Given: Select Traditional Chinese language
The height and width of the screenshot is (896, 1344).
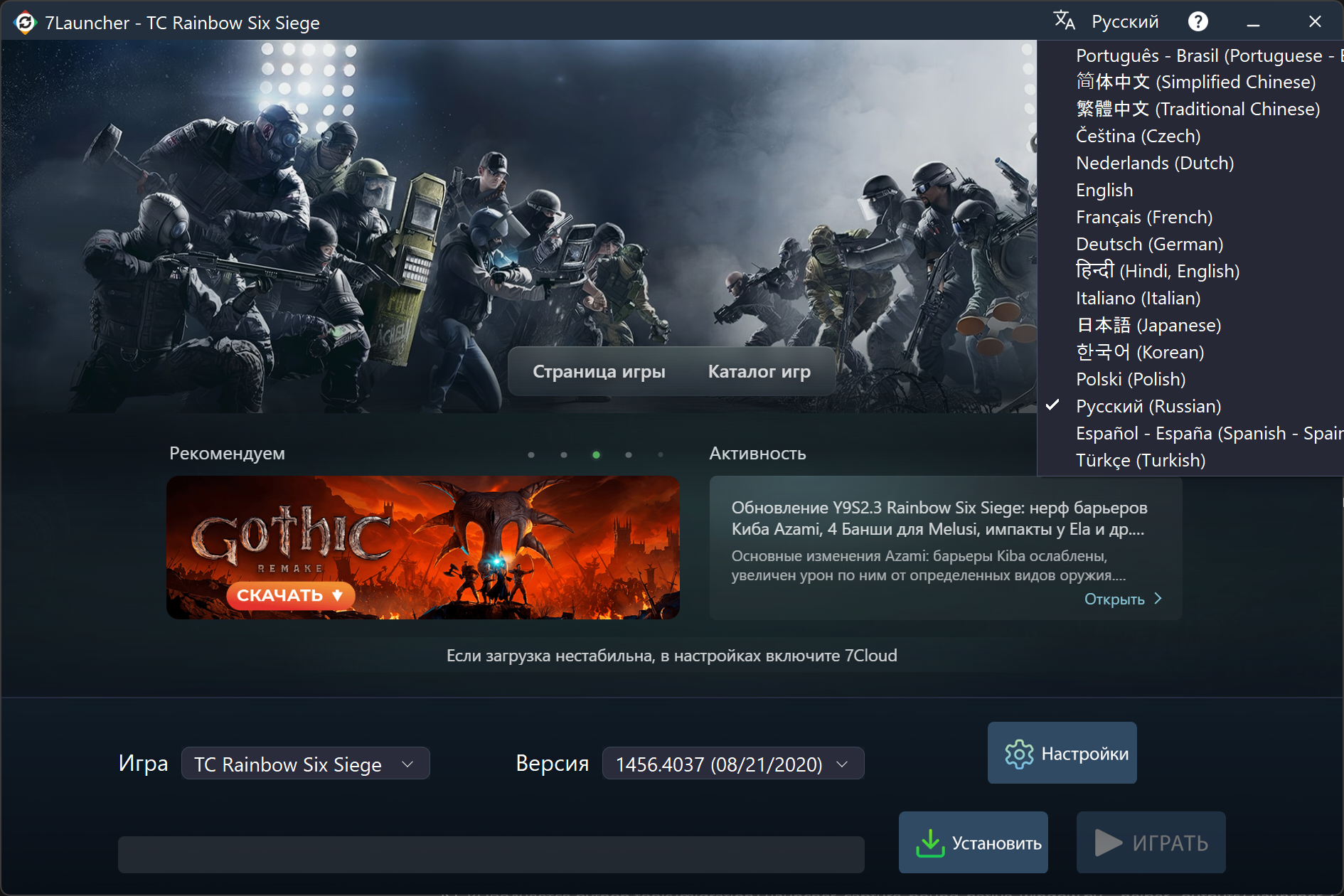Looking at the screenshot, I should (1191, 110).
